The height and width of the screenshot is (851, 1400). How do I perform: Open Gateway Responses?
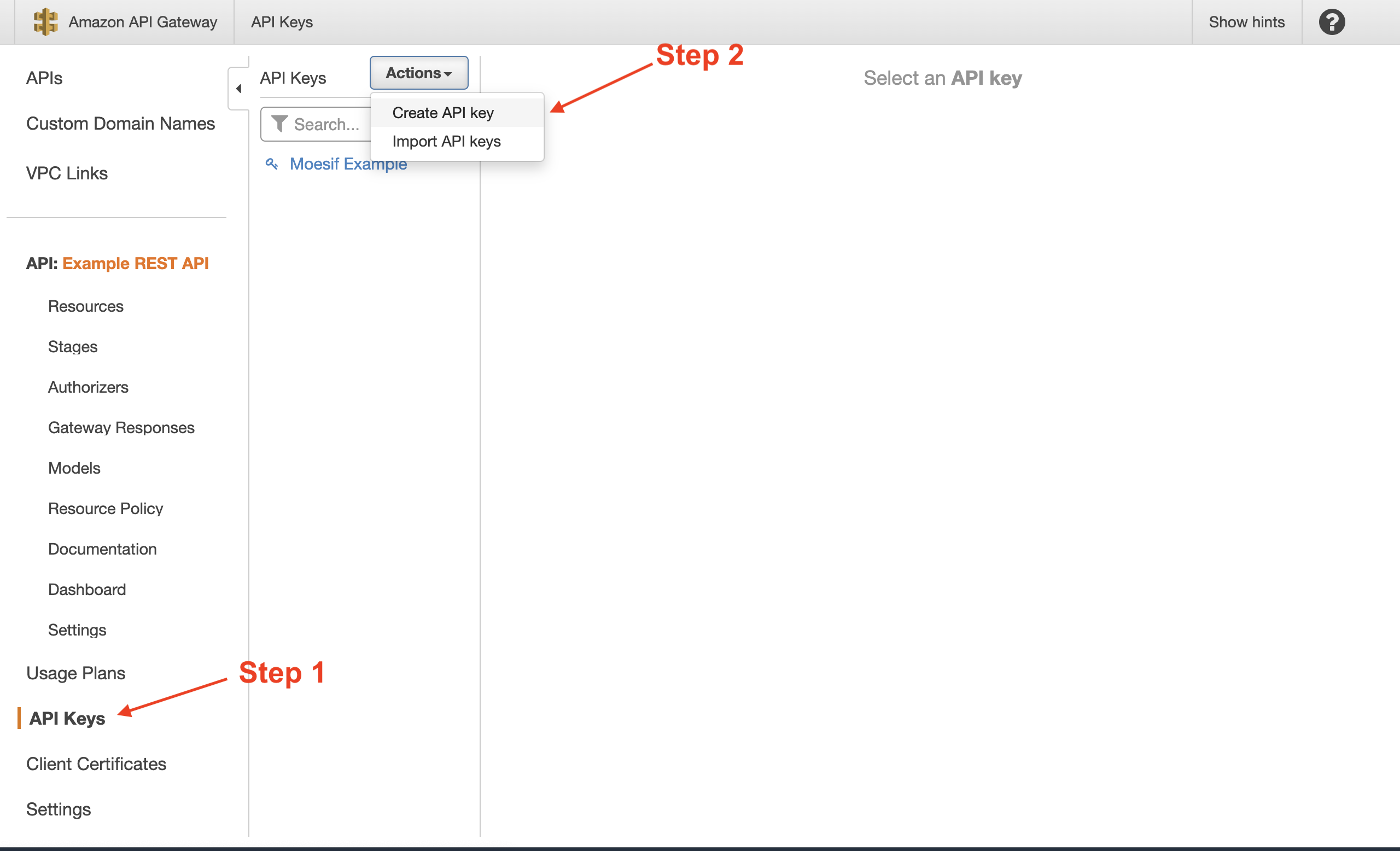click(121, 427)
